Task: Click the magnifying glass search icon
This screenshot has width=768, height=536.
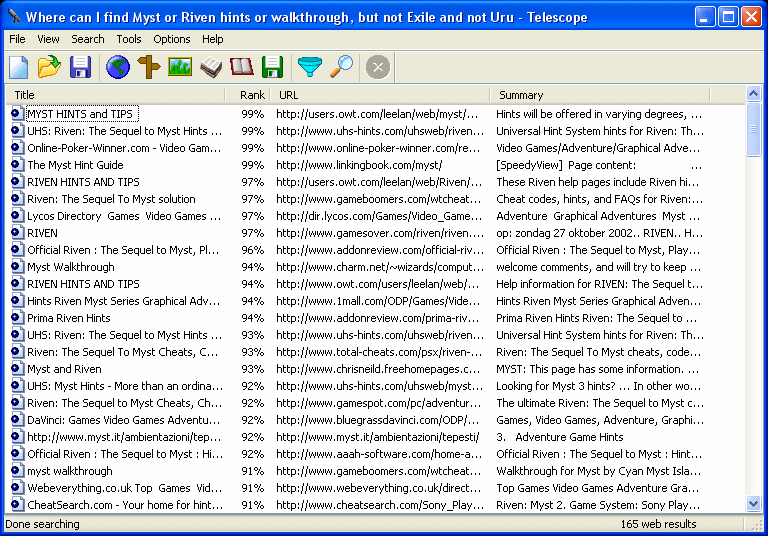Action: tap(341, 67)
